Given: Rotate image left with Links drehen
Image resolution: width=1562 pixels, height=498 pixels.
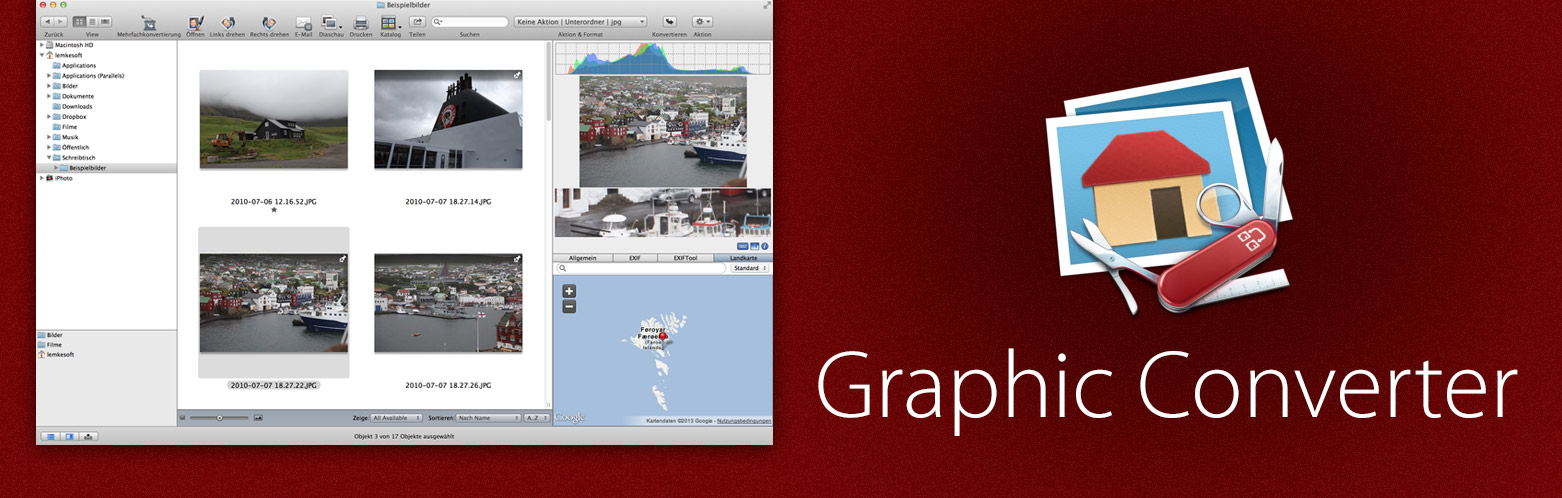Looking at the screenshot, I should pos(229,21).
